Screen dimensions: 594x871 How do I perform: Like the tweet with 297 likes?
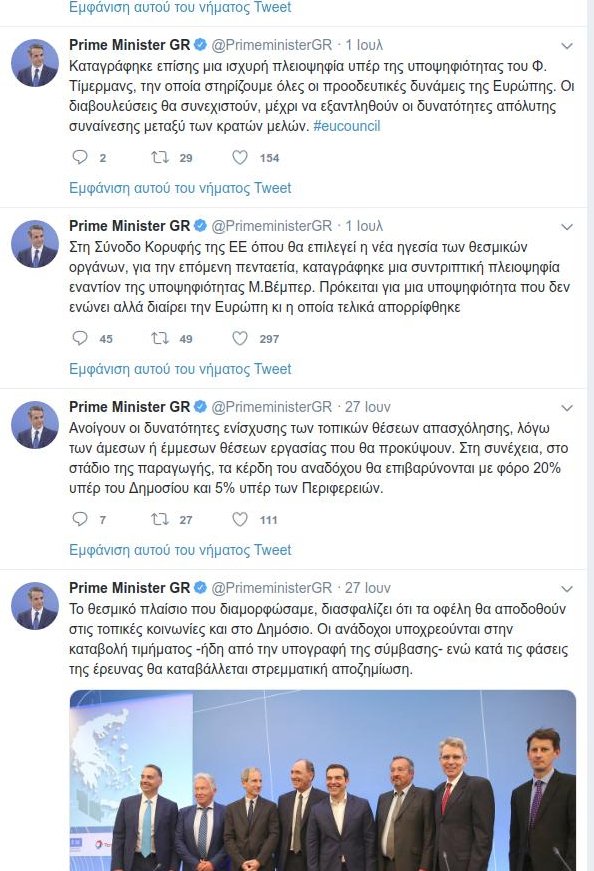point(240,338)
